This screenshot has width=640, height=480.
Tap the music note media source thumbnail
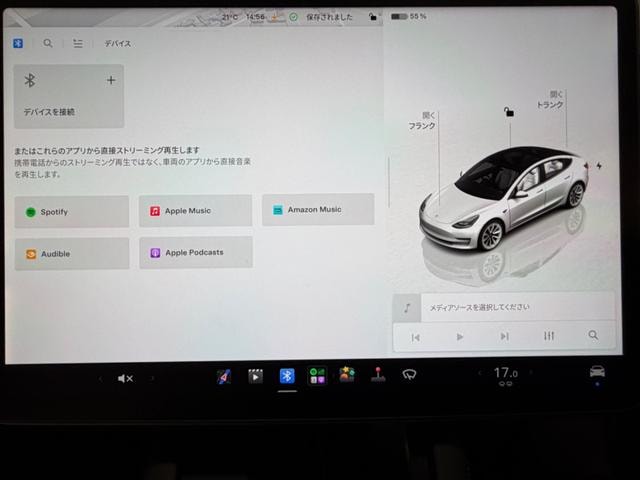[407, 308]
